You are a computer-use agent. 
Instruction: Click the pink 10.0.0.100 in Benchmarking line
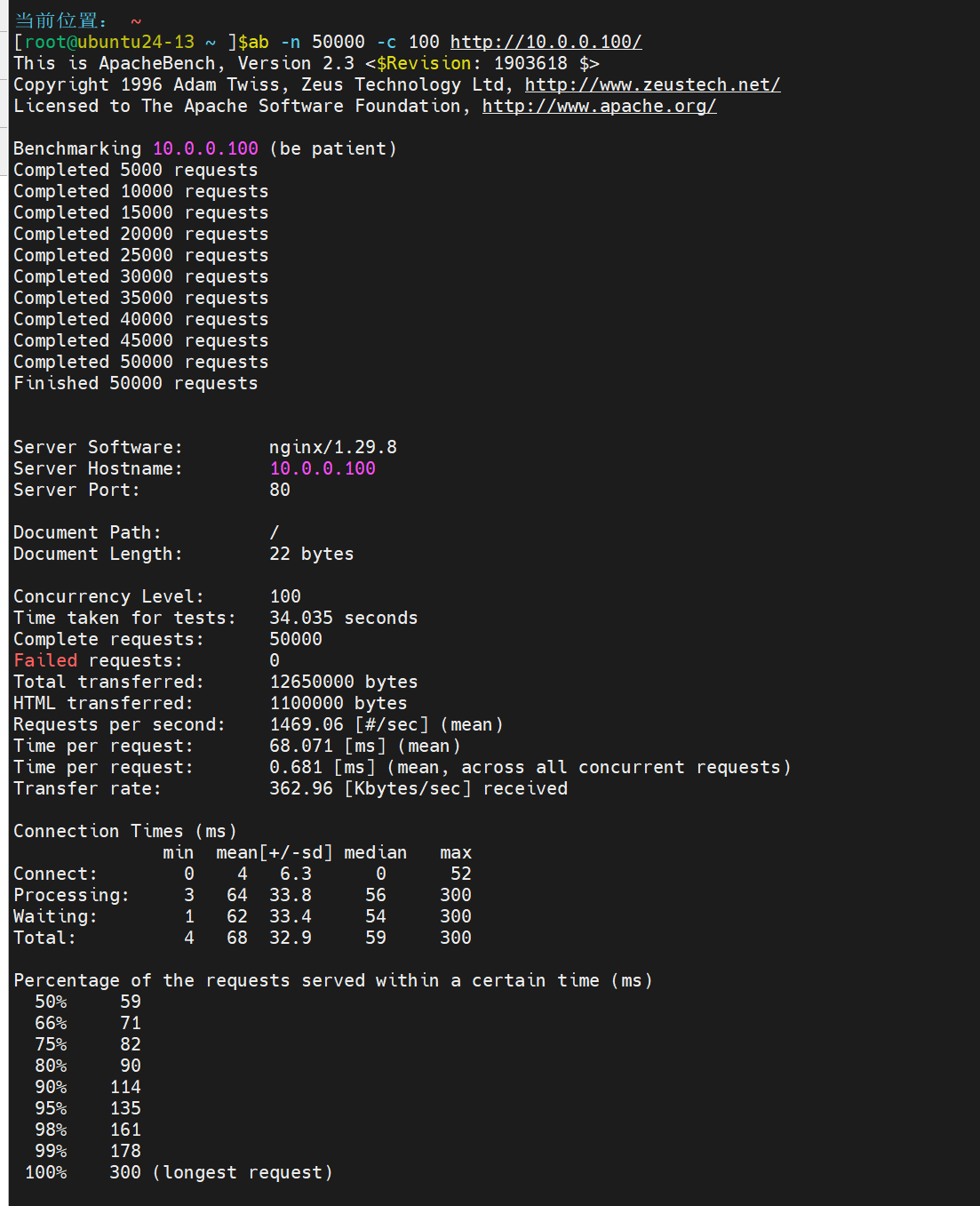coord(205,148)
